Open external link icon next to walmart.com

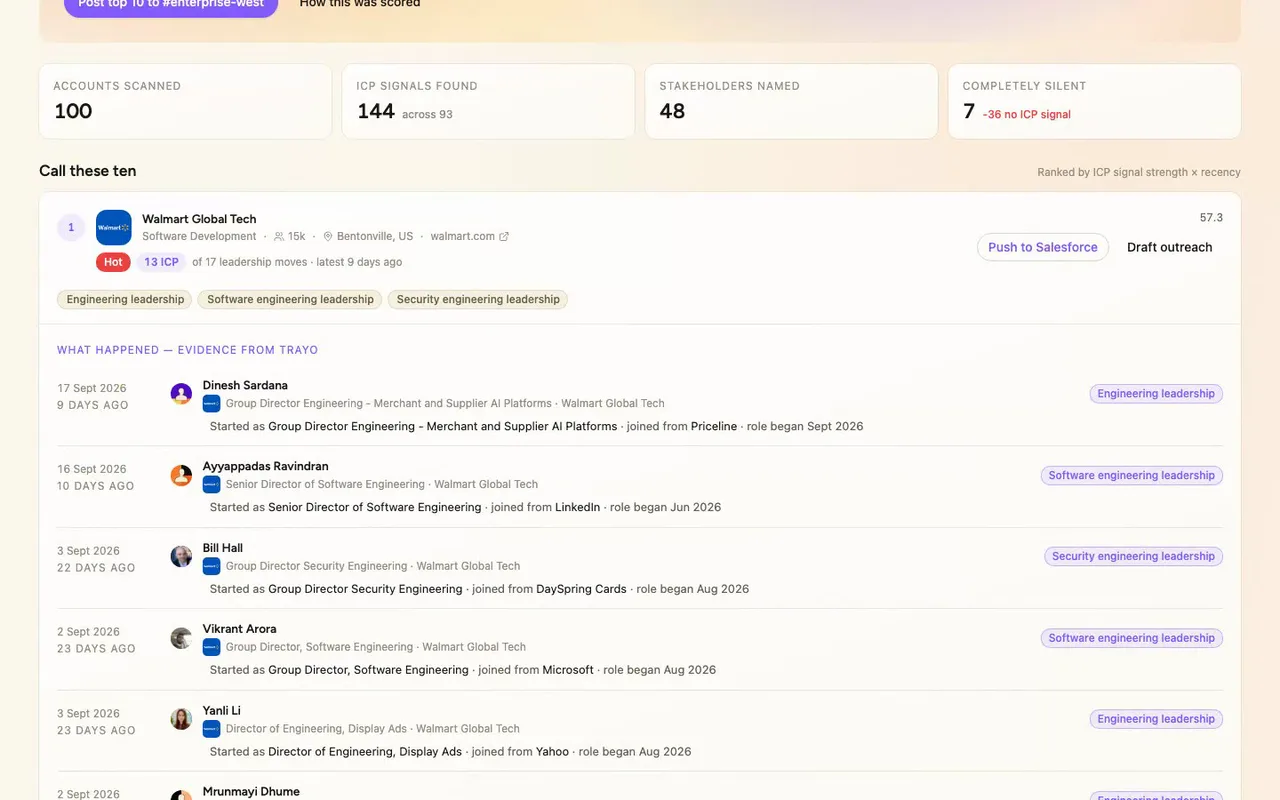[504, 237]
